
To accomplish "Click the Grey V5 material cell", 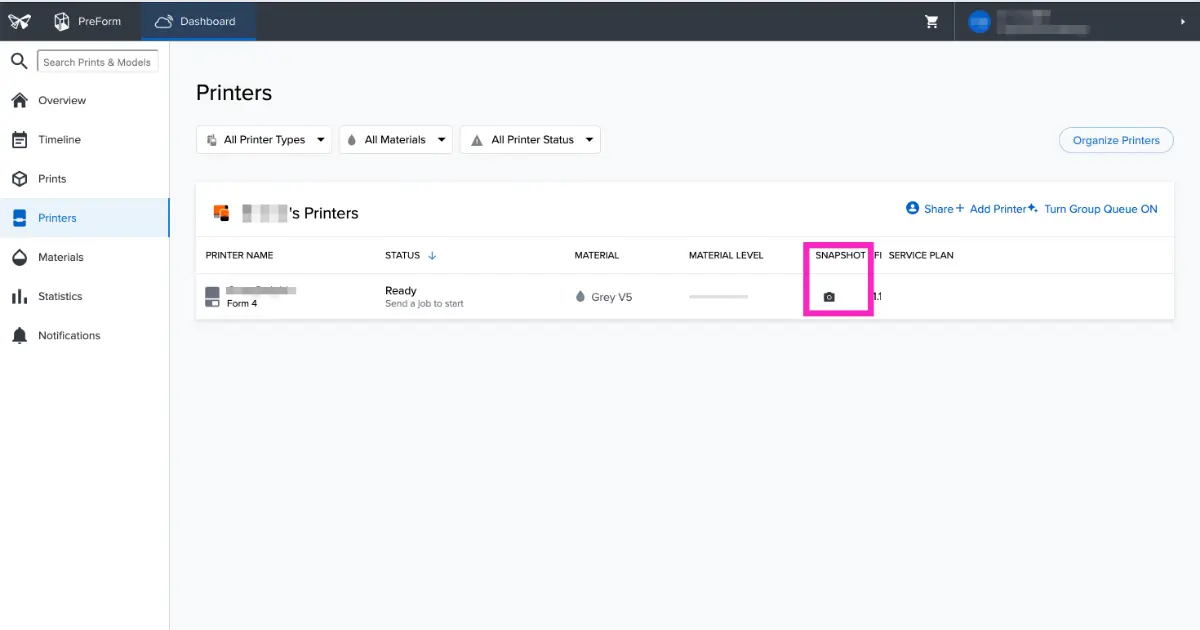I will click(x=604, y=297).
